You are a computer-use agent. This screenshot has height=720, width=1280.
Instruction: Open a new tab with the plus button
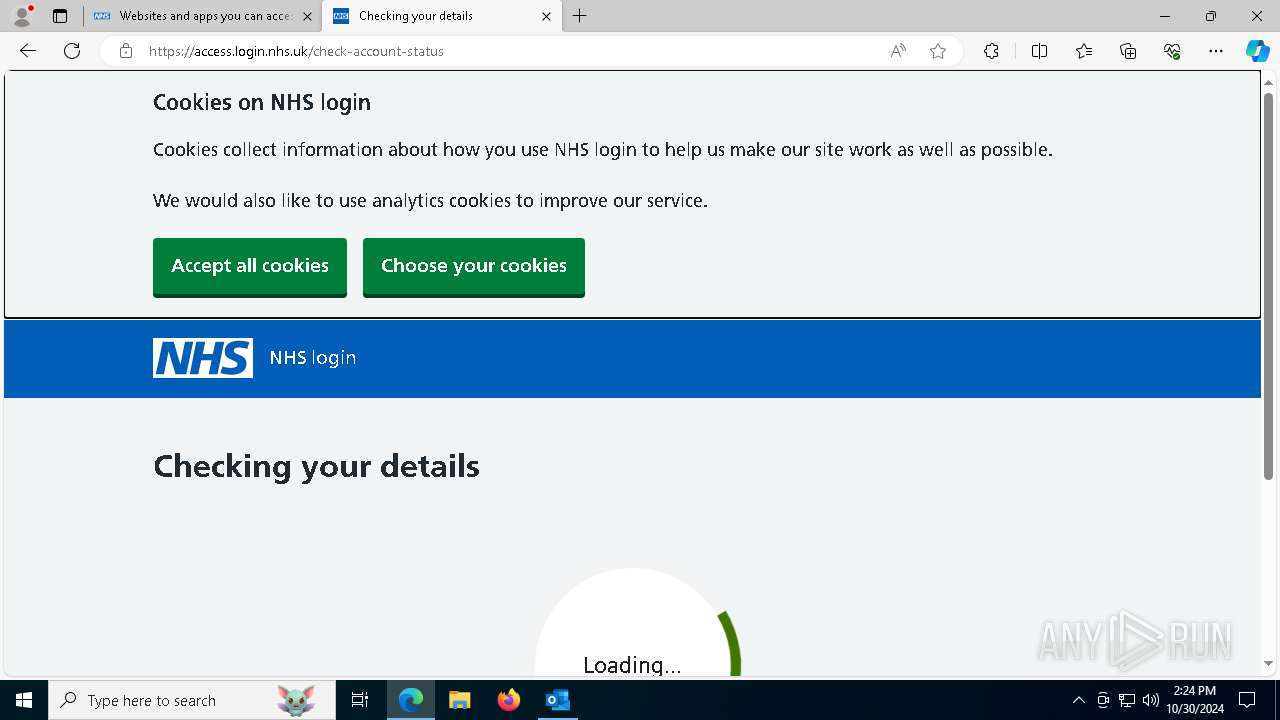pos(580,16)
